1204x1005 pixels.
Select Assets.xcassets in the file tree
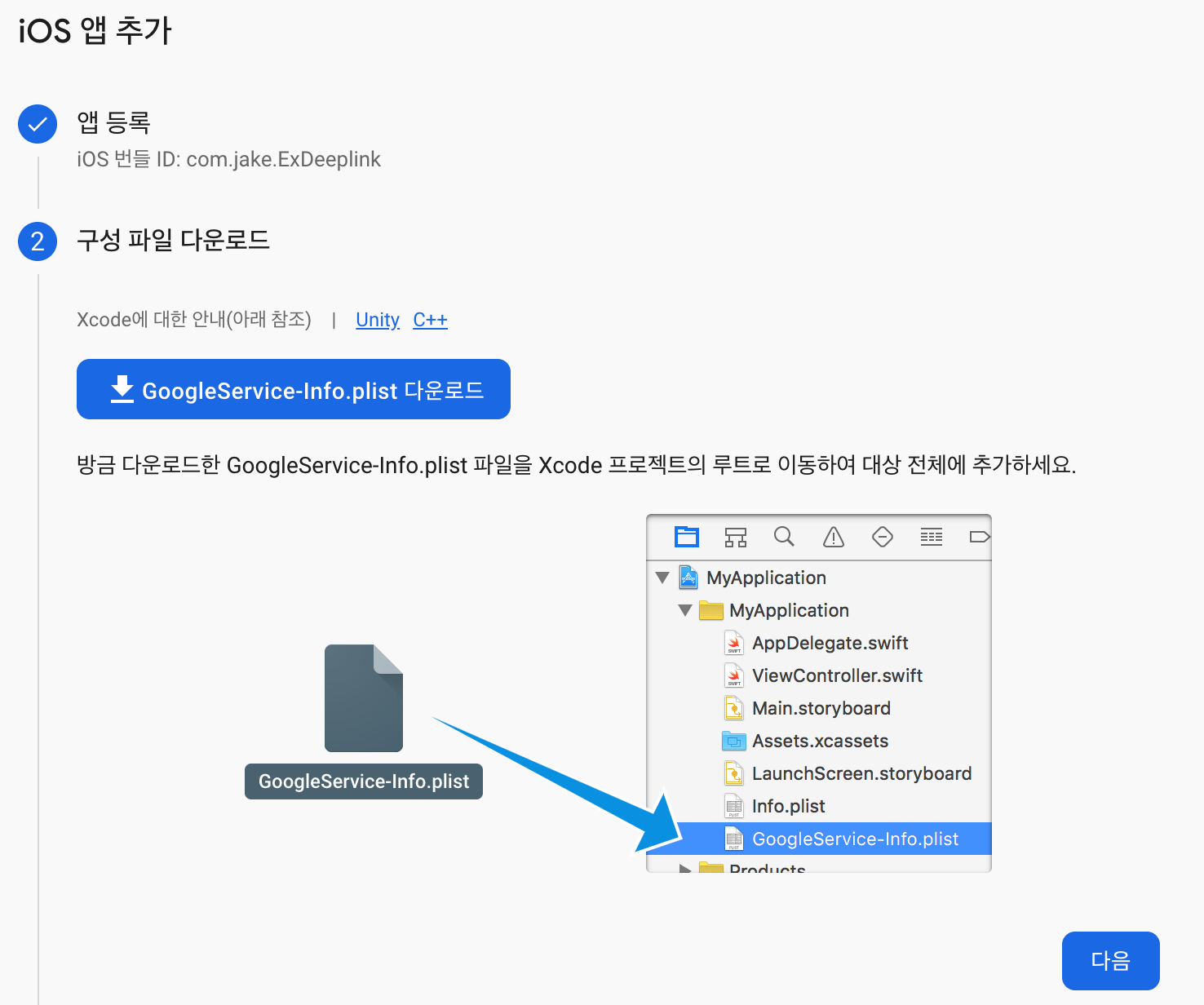(819, 741)
